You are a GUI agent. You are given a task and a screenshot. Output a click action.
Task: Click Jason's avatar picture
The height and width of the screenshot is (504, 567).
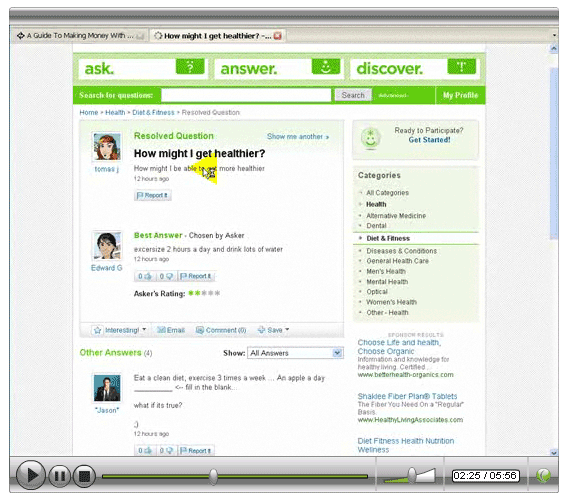[x=107, y=388]
